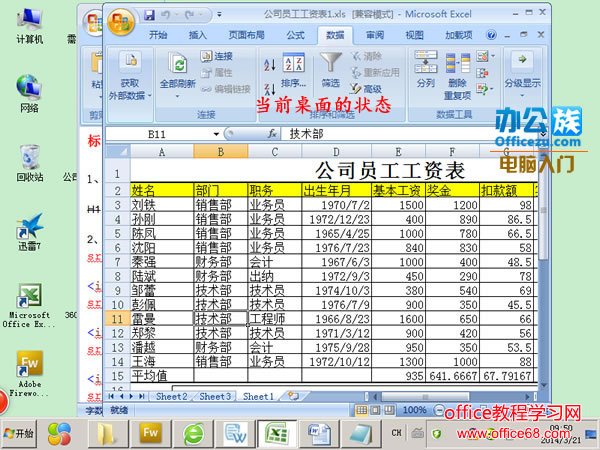The height and width of the screenshot is (450, 600).
Task: Toggle the Filter (筛选) funnel
Action: [x=331, y=63]
